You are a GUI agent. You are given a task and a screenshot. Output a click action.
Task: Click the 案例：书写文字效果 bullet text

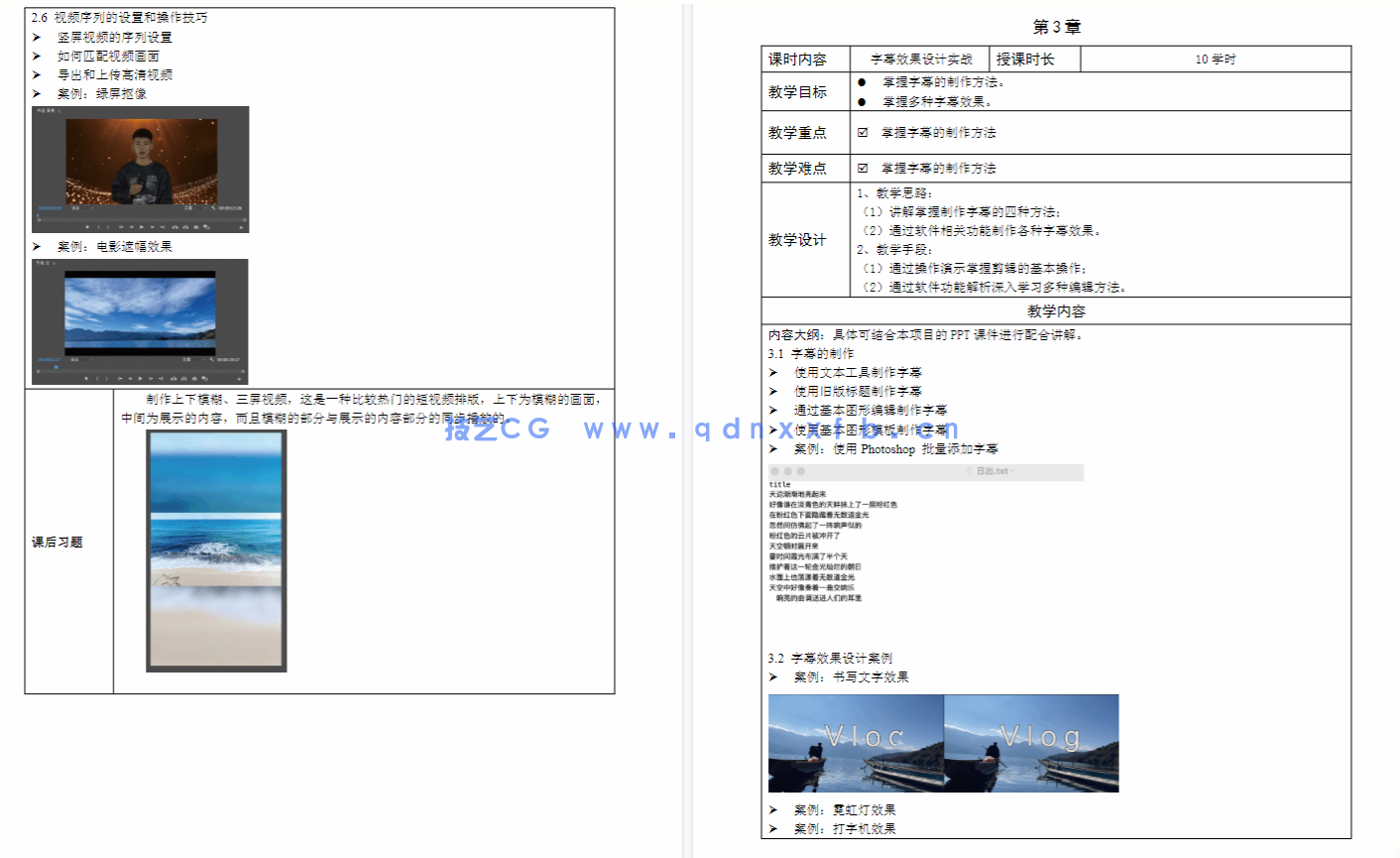(x=853, y=676)
